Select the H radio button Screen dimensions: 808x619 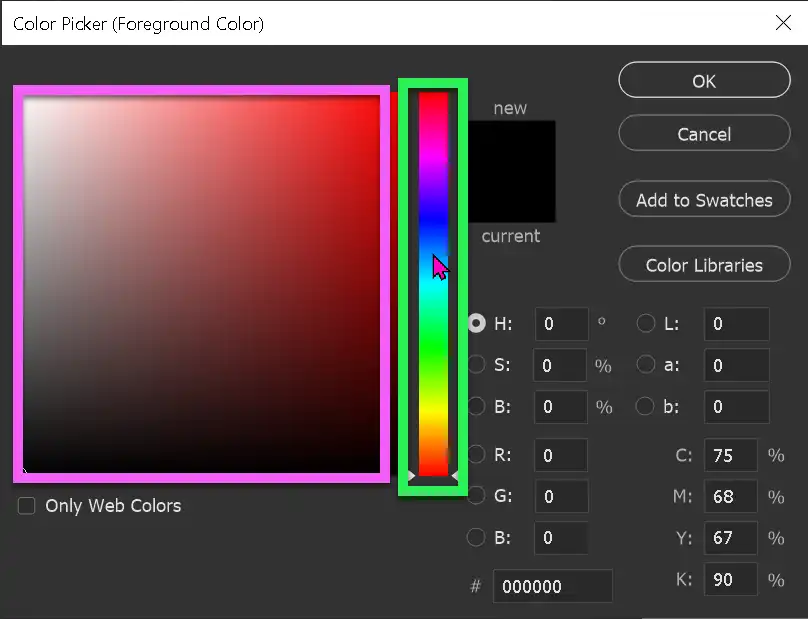coord(476,323)
